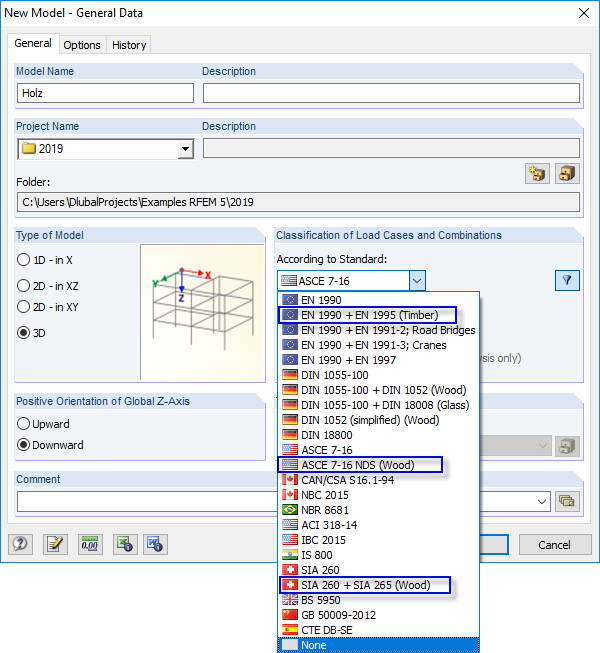The height and width of the screenshot is (653, 600).
Task: Click the Cancel button
Action: pos(555,545)
